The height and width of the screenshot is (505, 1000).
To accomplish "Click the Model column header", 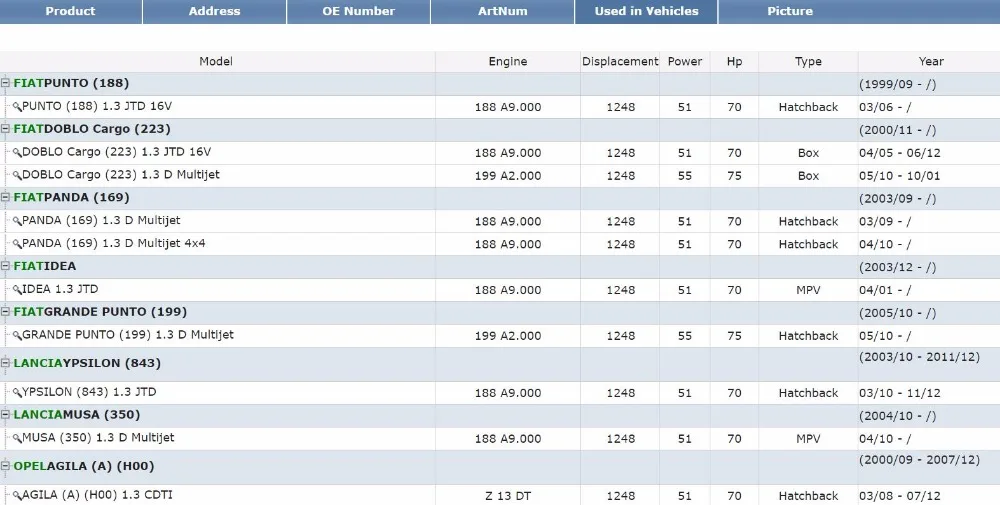I will [x=217, y=61].
